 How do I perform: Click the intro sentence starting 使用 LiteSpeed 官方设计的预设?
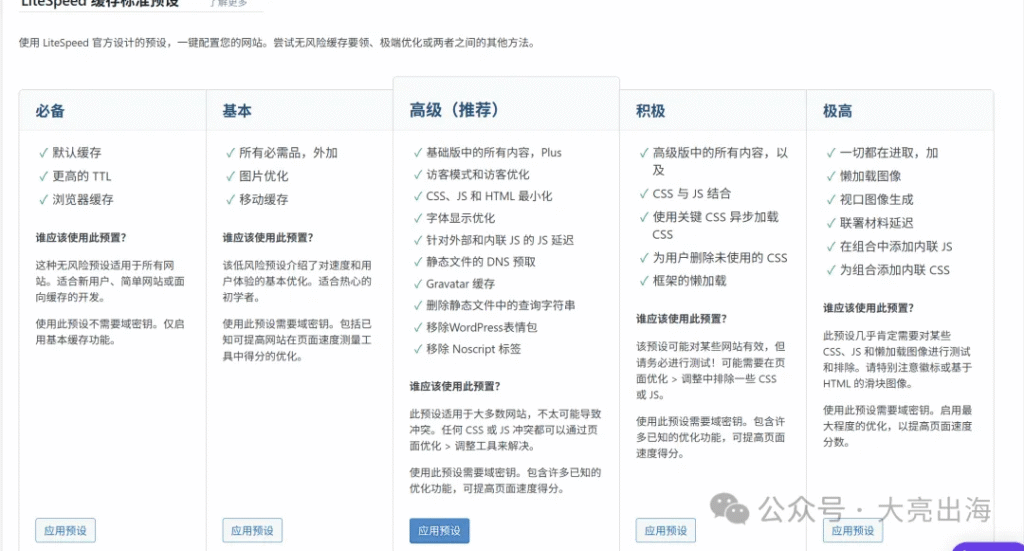(277, 43)
